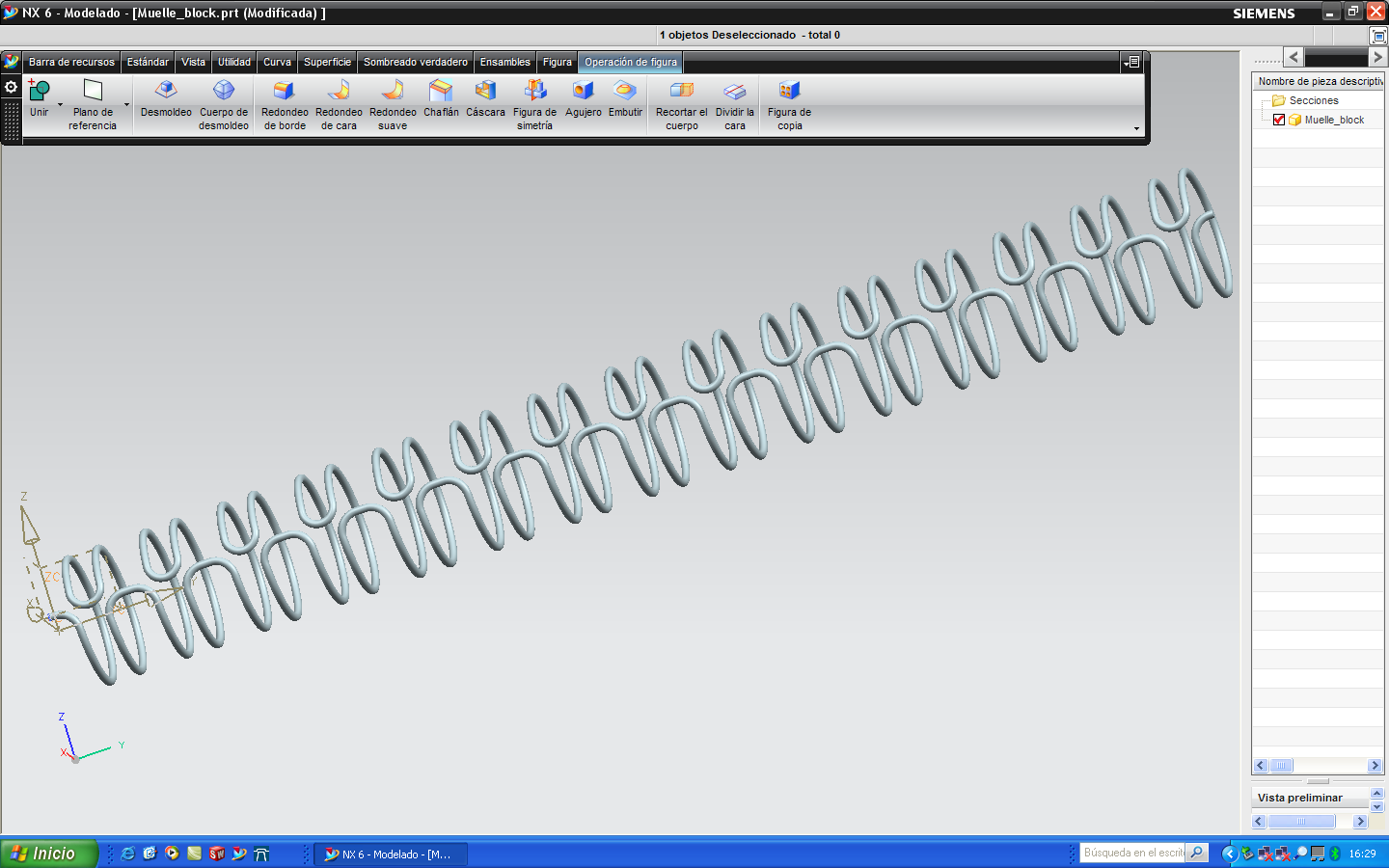1389x868 pixels.
Task: Collapse Vista preliminar with up arrow
Action: coord(1376,793)
